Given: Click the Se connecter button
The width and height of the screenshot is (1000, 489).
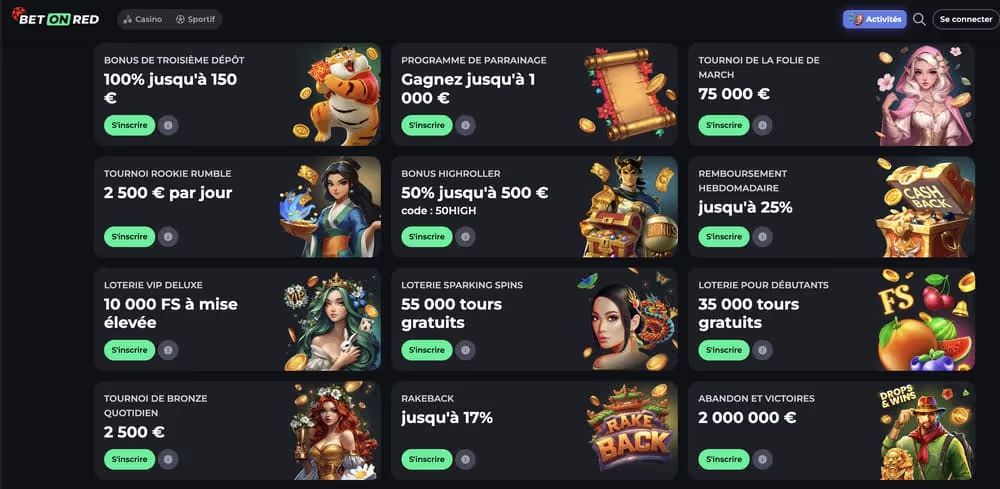Looking at the screenshot, I should coord(966,19).
